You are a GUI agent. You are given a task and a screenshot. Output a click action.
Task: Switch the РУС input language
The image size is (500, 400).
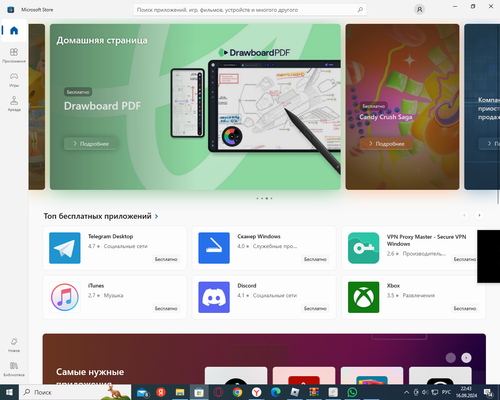[446, 392]
